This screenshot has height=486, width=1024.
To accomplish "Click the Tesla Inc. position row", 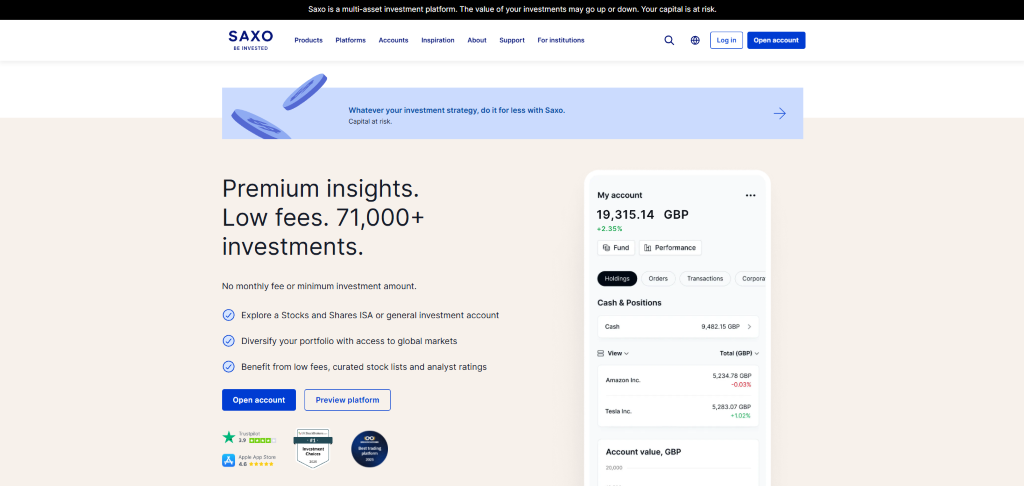I will [x=679, y=411].
